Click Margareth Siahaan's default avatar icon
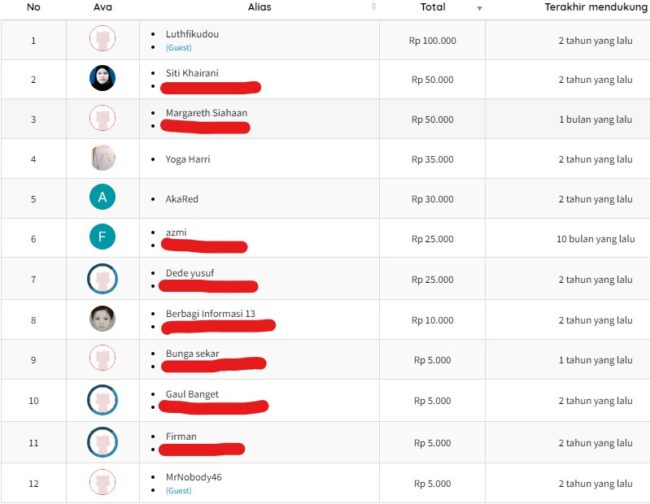The width and height of the screenshot is (650, 504). tap(102, 118)
